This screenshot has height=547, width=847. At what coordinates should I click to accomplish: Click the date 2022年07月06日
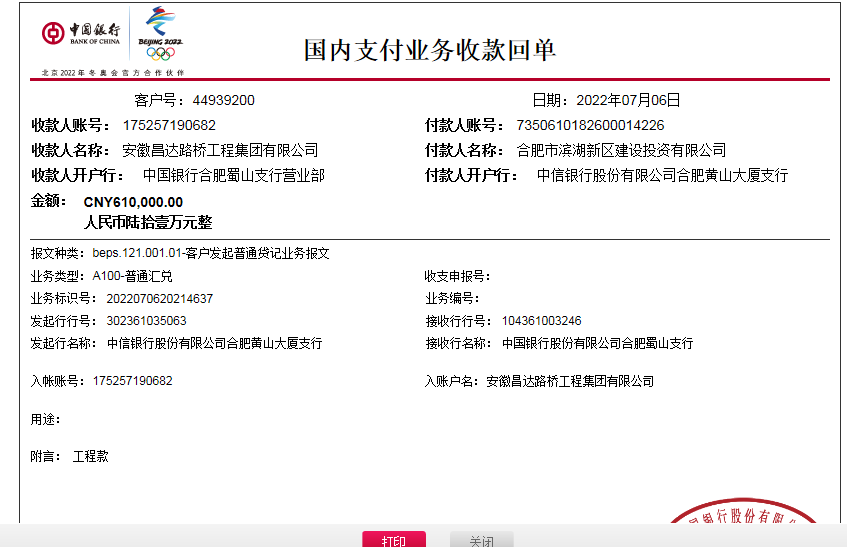click(x=627, y=100)
